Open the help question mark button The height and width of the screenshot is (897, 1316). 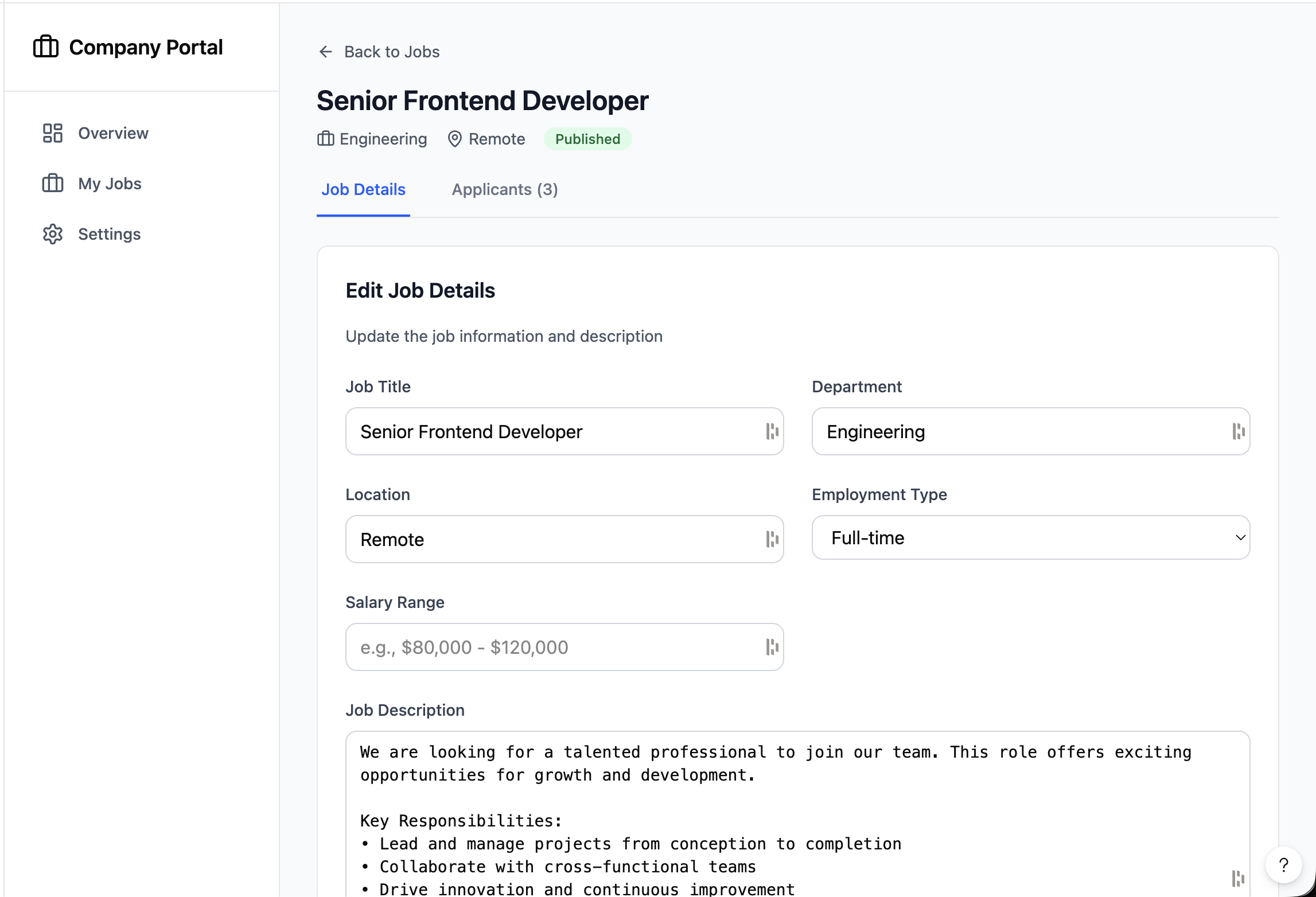(1283, 865)
